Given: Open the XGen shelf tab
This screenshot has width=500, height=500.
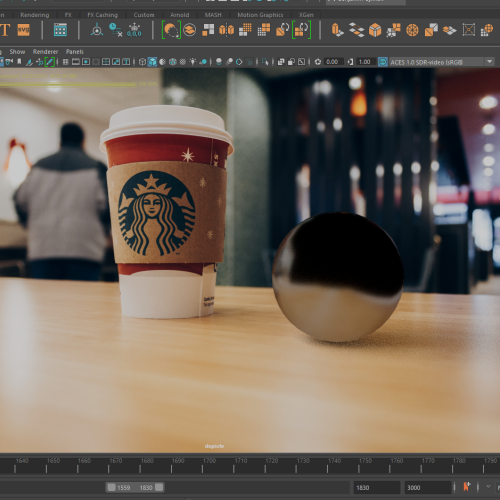Looking at the screenshot, I should [x=306, y=15].
